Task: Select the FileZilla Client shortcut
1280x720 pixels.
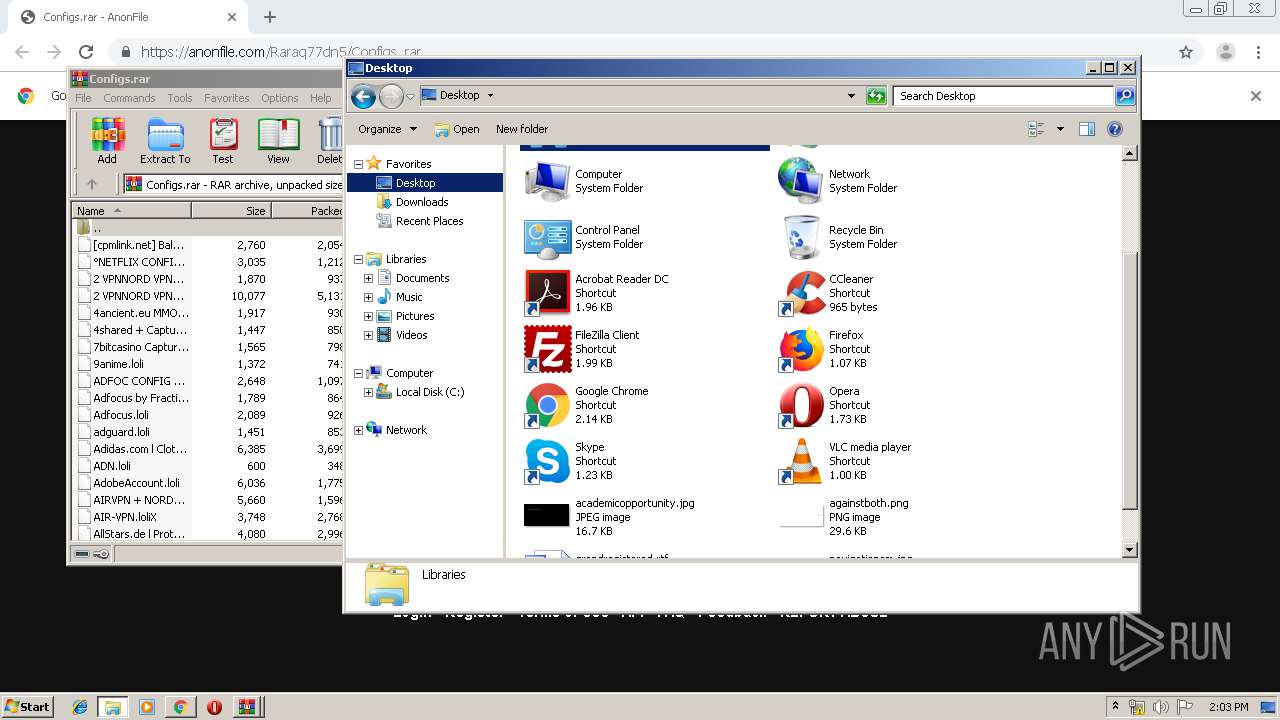Action: (548, 349)
